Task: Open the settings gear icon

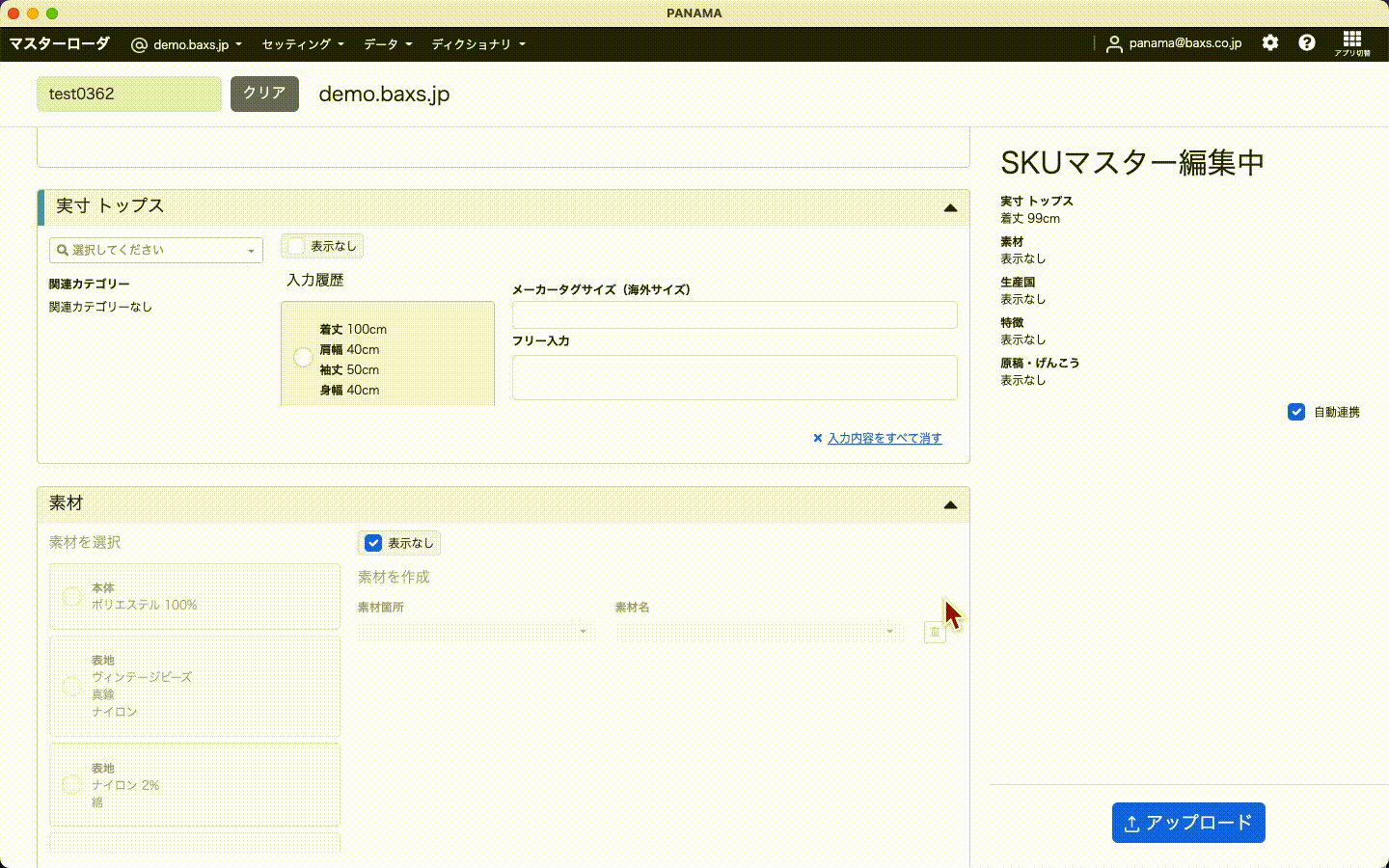Action: click(1270, 42)
